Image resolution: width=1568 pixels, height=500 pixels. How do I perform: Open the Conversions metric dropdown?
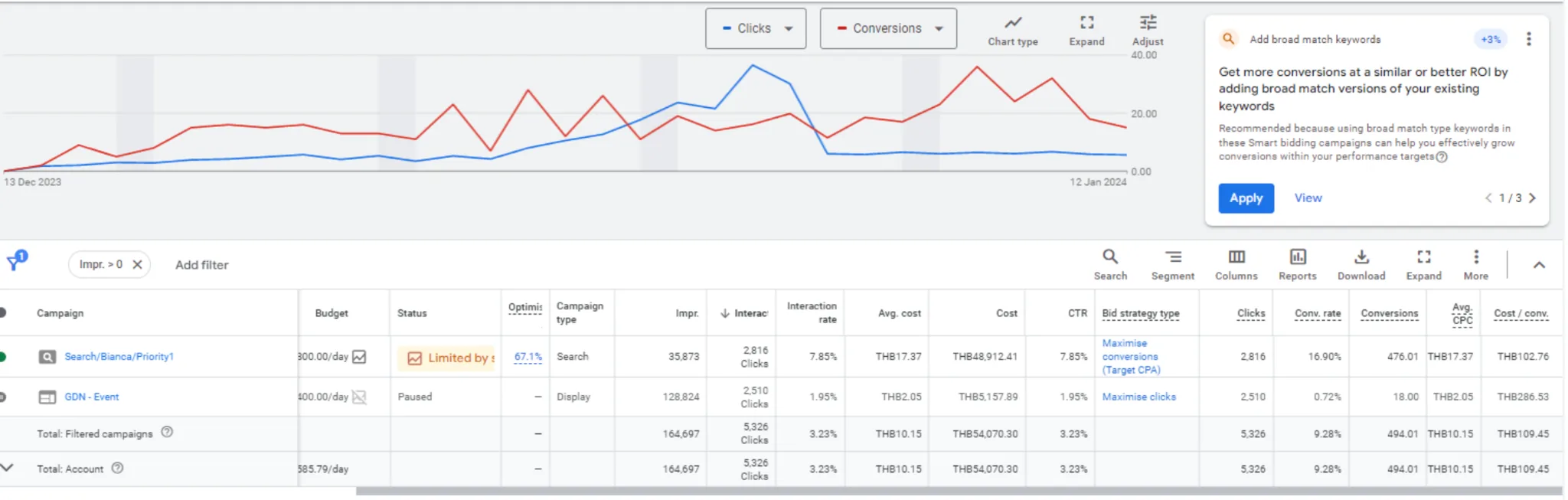(x=888, y=28)
